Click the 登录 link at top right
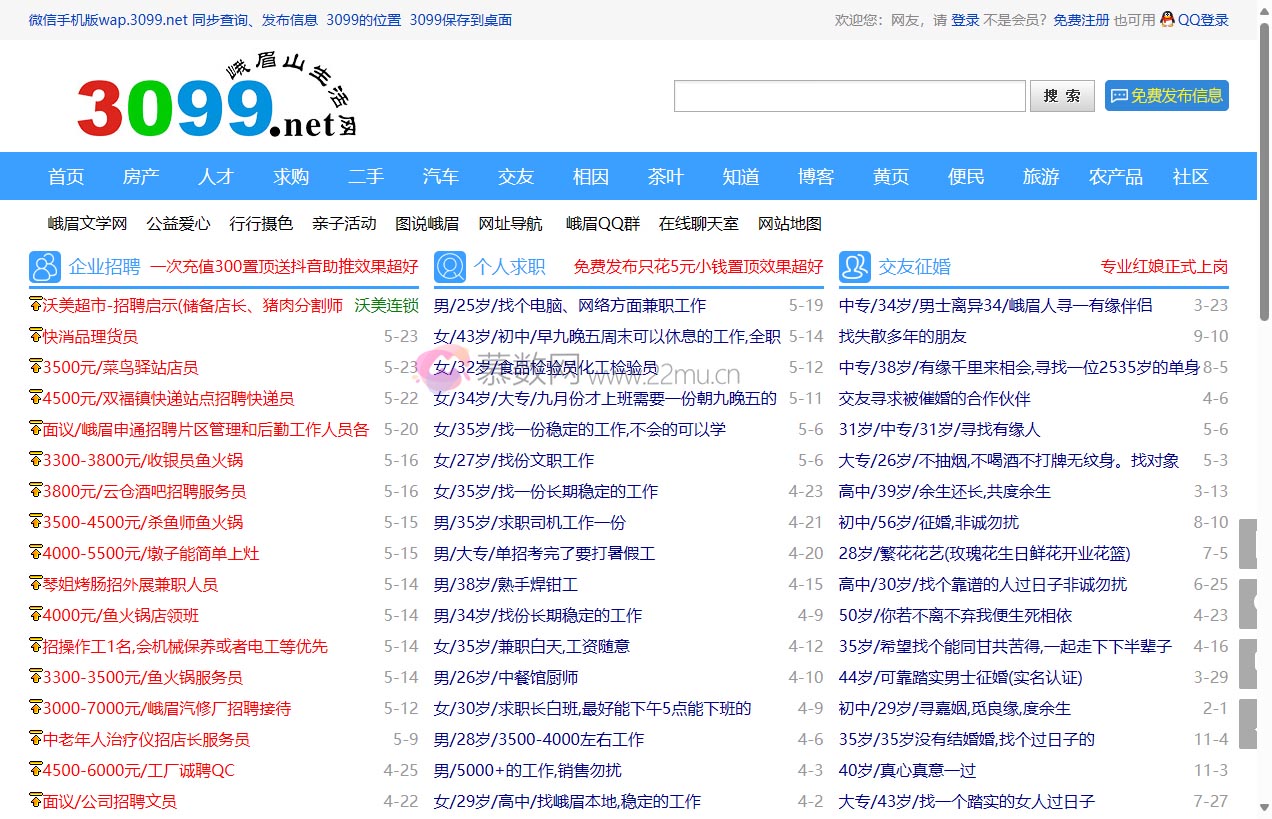1272x819 pixels. point(965,19)
